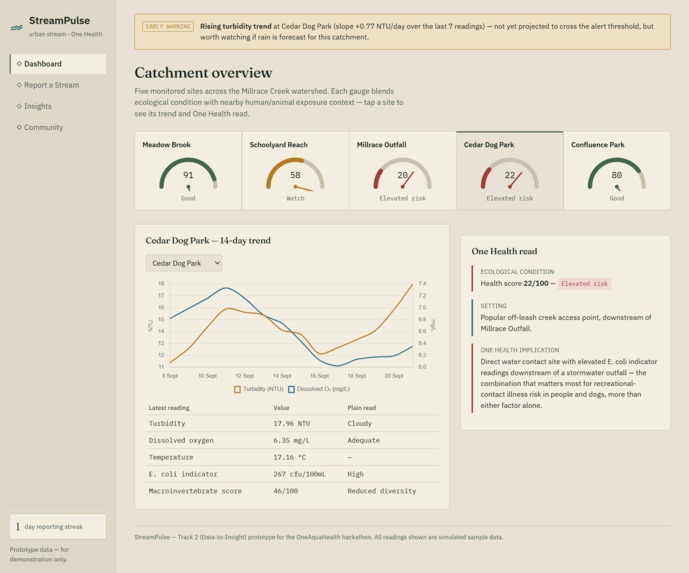Click the Turbidity row label
Screen dimensions: 689x573
coord(167,424)
